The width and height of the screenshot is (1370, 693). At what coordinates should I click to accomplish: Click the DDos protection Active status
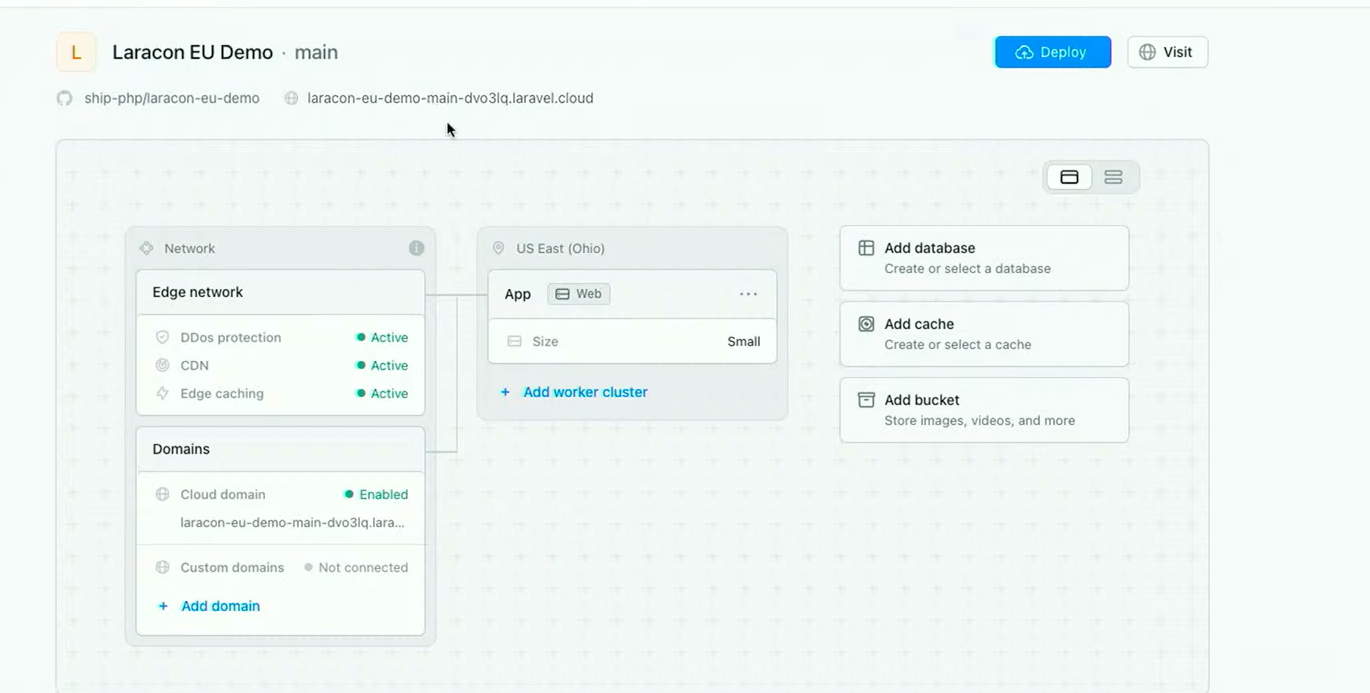382,337
